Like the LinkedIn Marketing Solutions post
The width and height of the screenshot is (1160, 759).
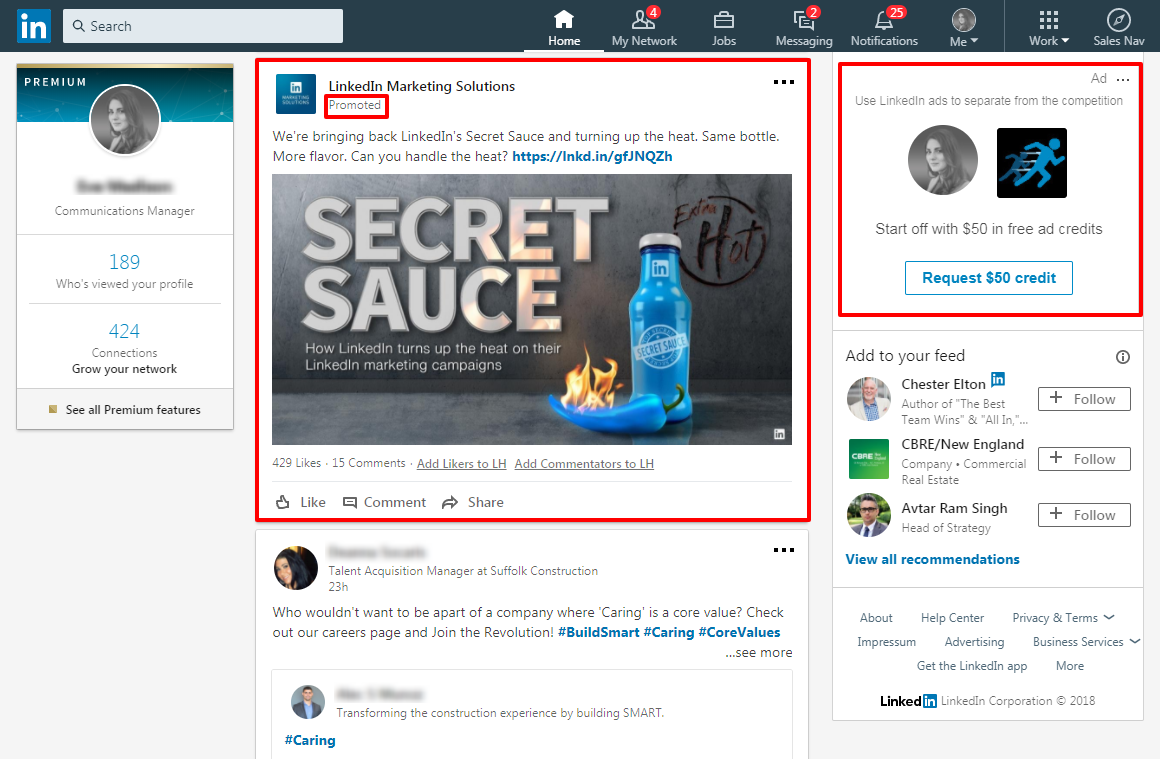300,501
